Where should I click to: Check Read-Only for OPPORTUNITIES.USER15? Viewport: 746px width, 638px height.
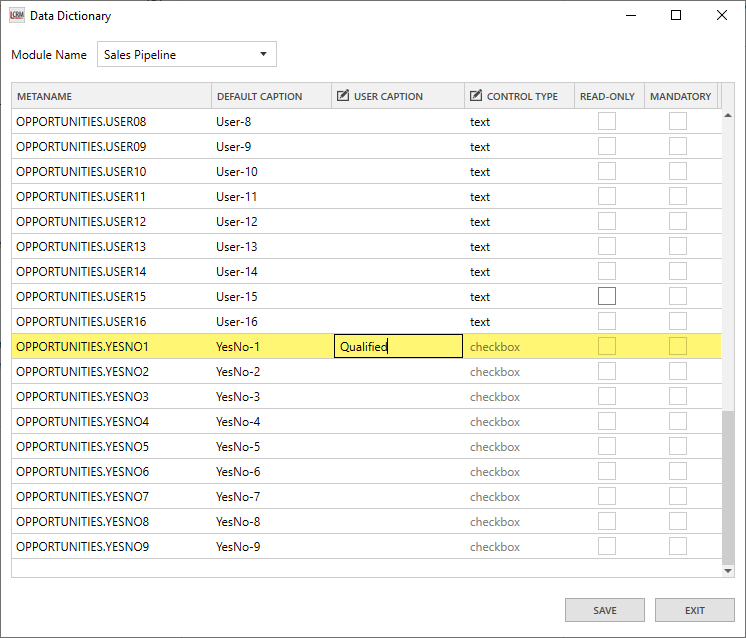[607, 296]
